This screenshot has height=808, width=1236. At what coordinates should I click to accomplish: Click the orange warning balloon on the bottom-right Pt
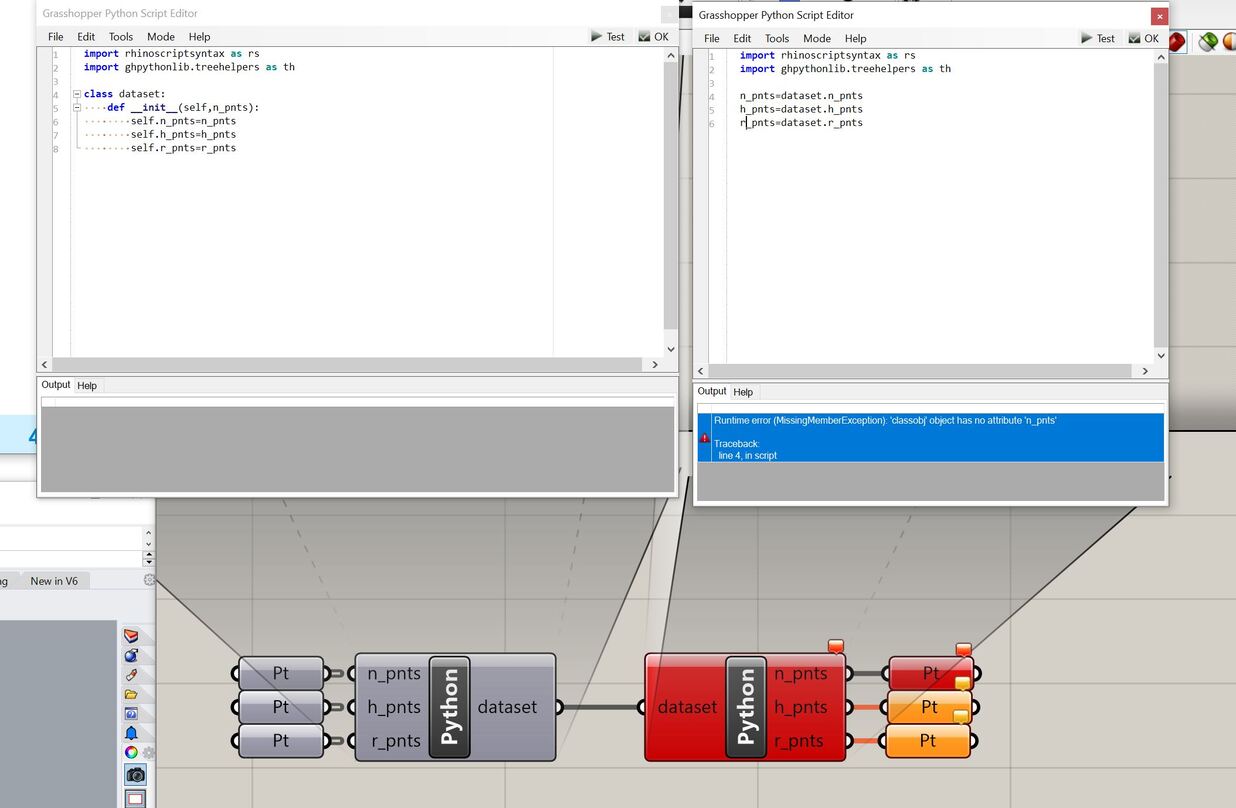coord(961,716)
